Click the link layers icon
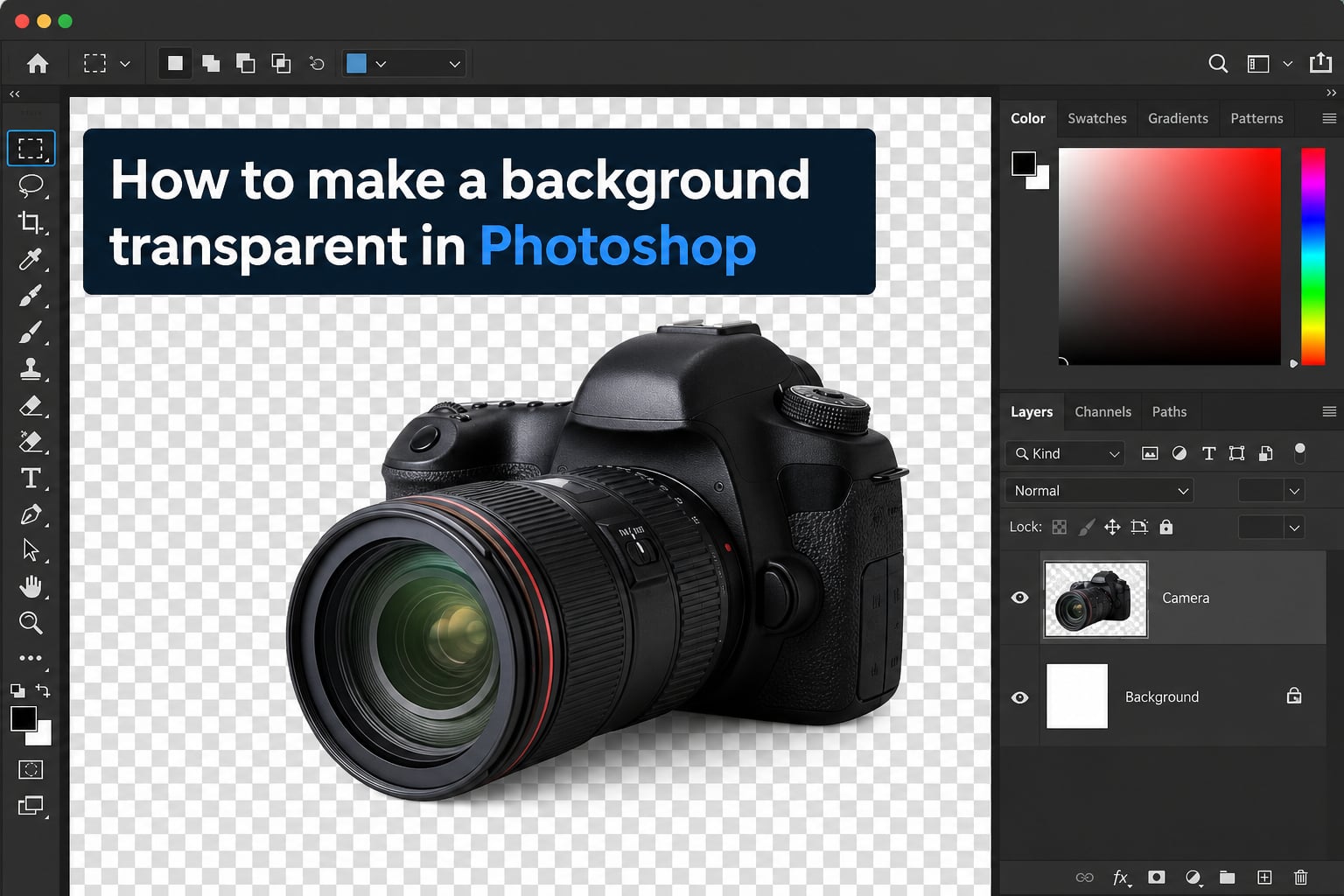The width and height of the screenshot is (1344, 896). click(1084, 877)
